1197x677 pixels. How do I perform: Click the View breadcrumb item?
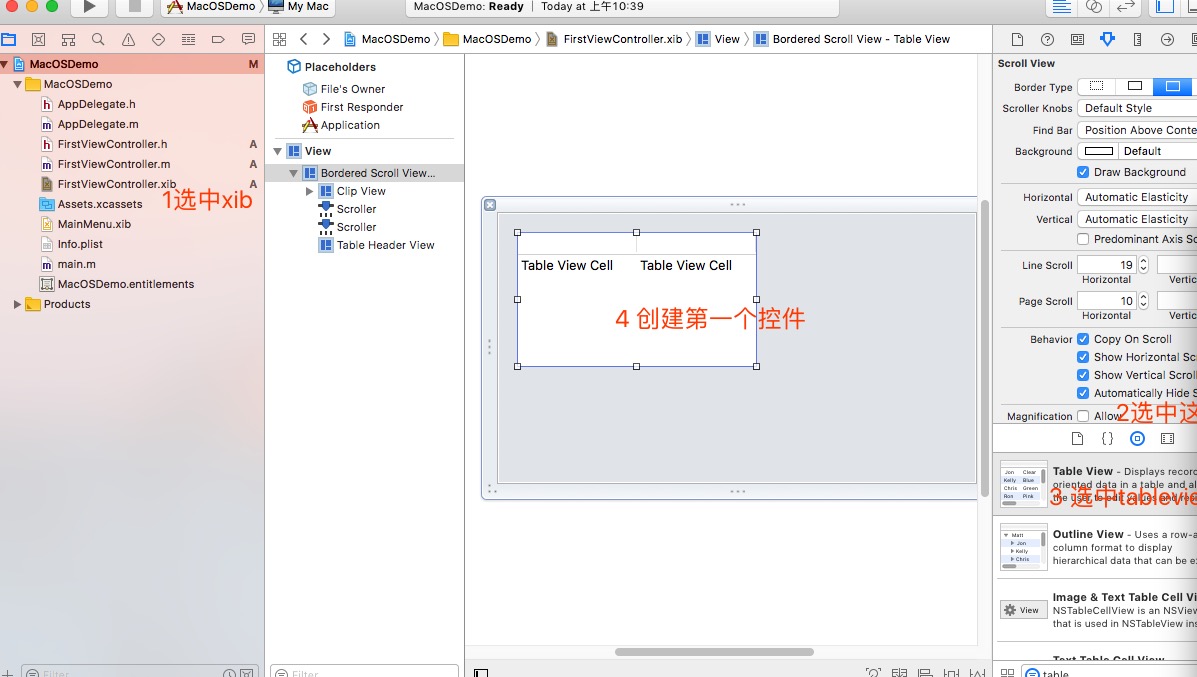[x=718, y=39]
